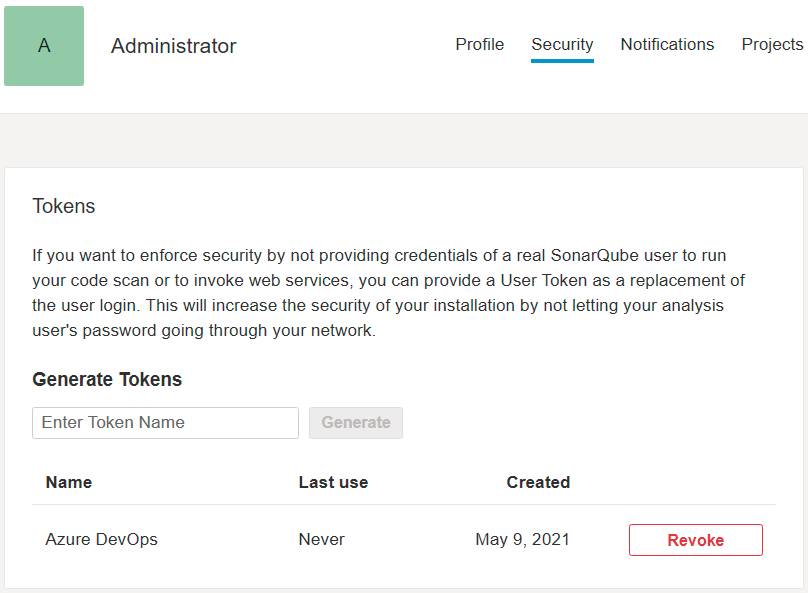This screenshot has width=808, height=593.
Task: Revoke the Azure DevOps token
Action: (696, 540)
